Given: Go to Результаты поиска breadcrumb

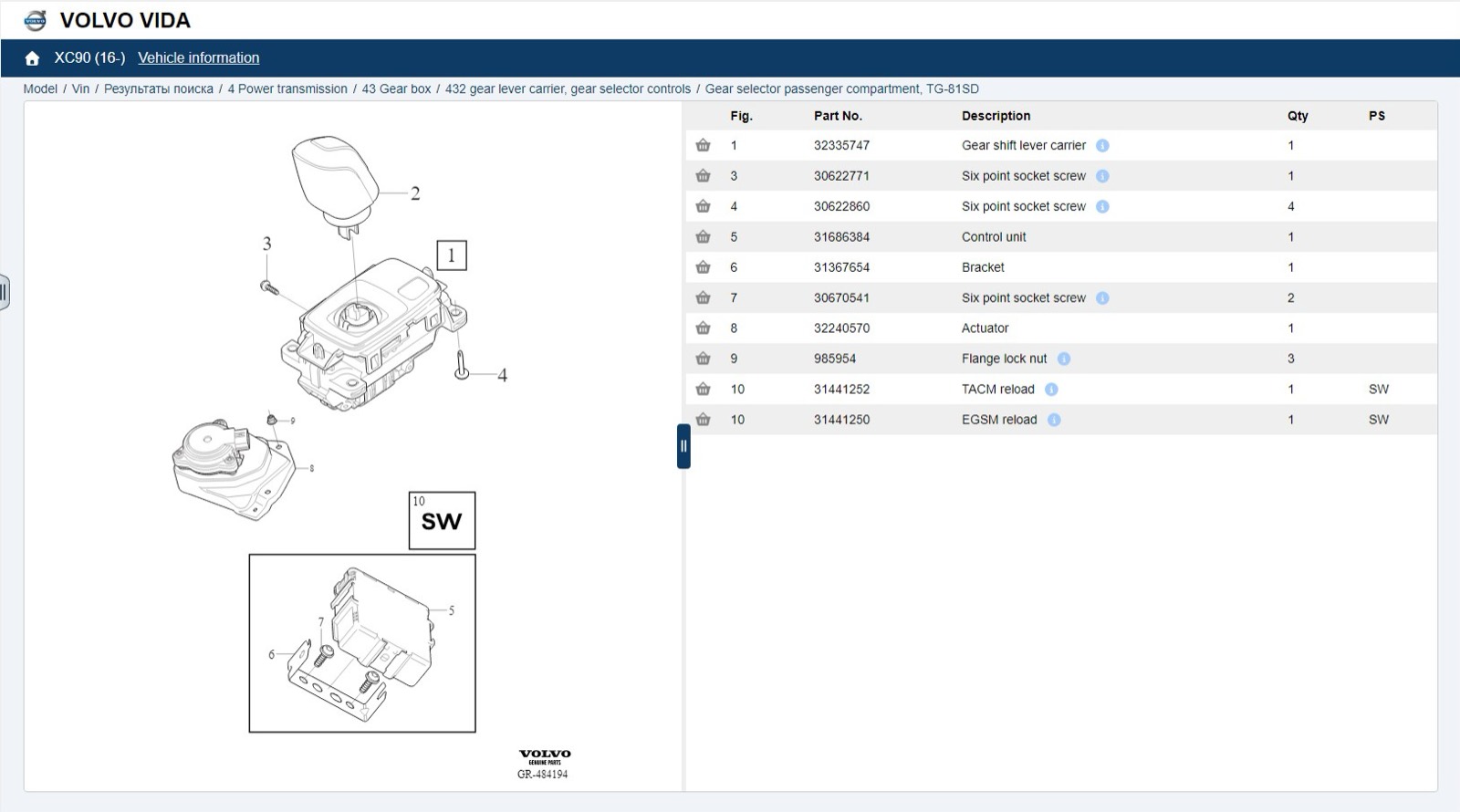Looking at the screenshot, I should coord(158,88).
